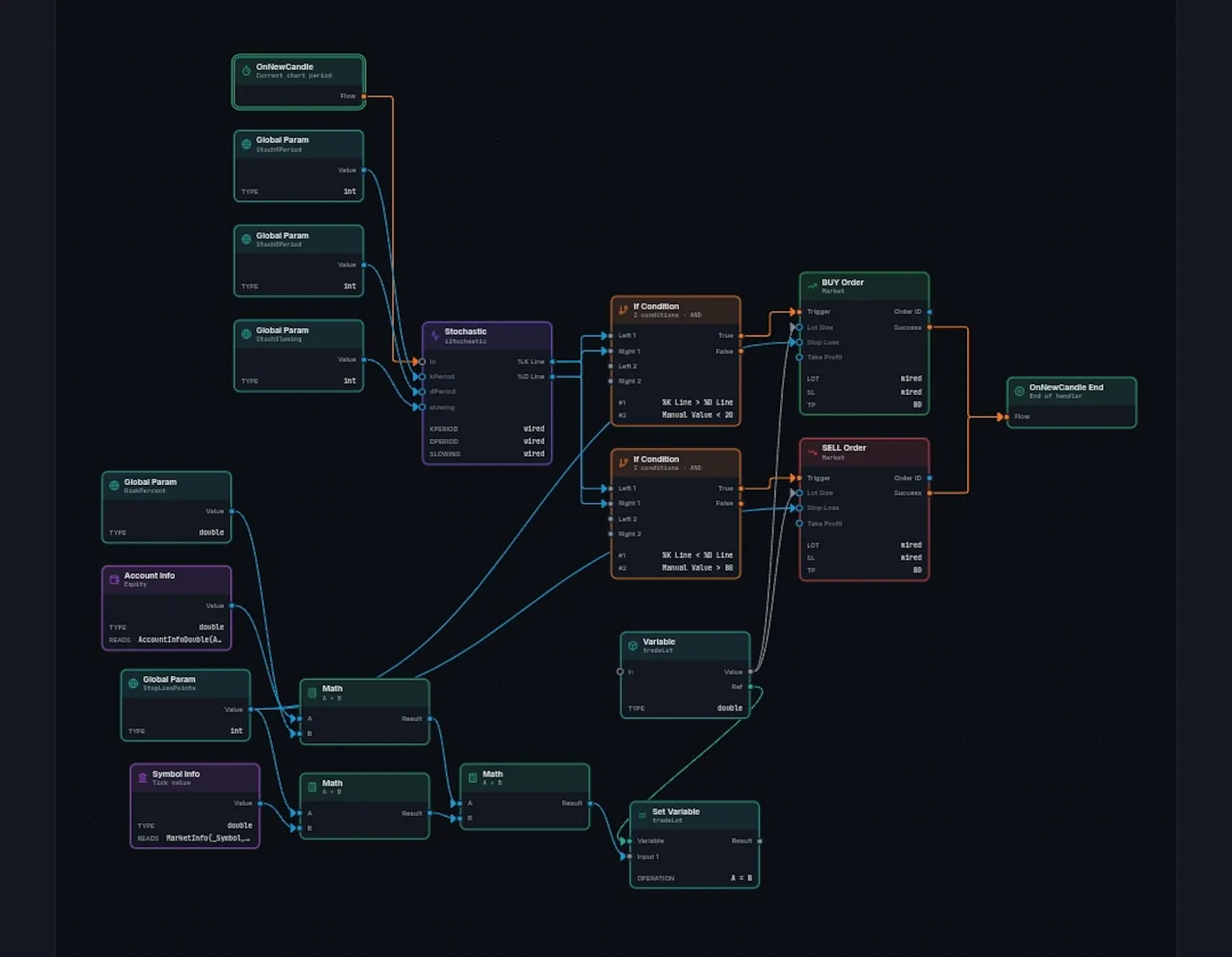This screenshot has height=957, width=1232.
Task: Click the BUY Order's Order ID output port
Action: pos(929,312)
